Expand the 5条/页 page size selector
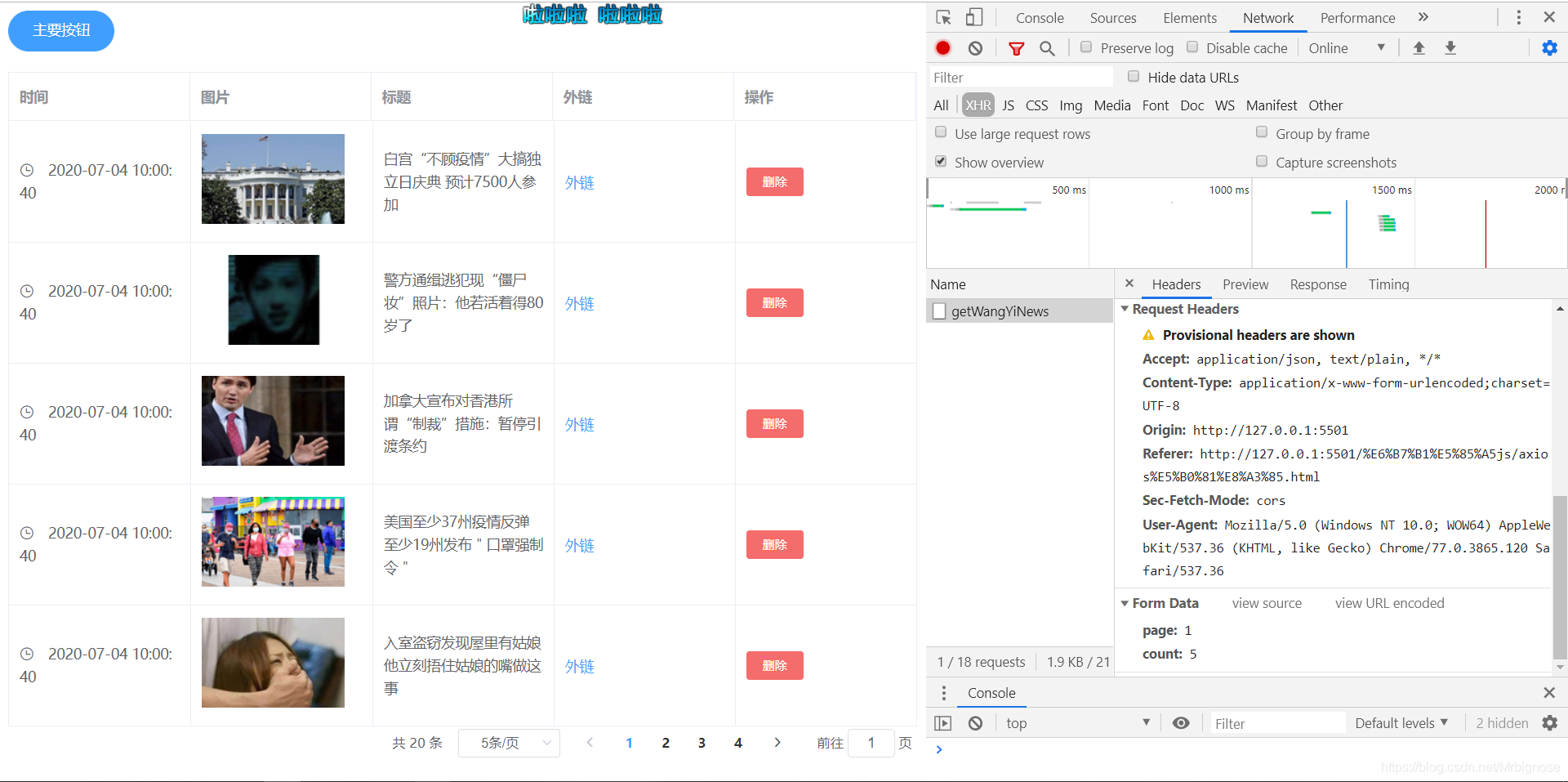This screenshot has width=1568, height=782. pos(508,743)
